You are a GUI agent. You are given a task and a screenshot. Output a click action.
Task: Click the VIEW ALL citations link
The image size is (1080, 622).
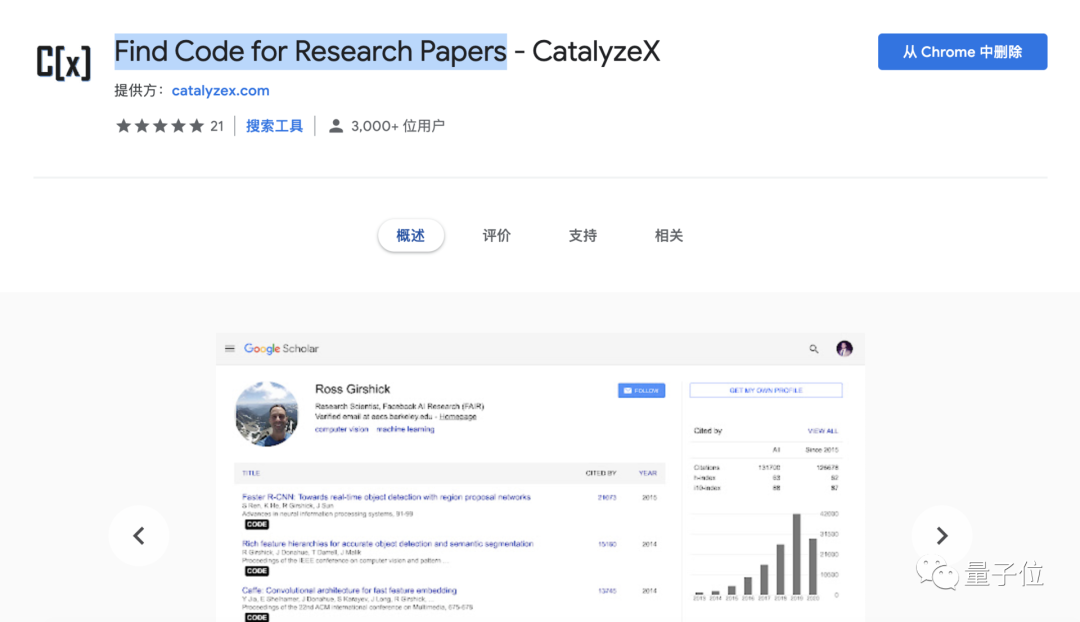click(822, 430)
